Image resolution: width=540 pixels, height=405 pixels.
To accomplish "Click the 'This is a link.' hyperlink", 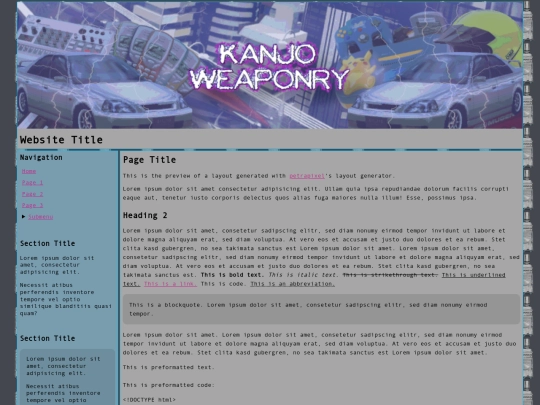I will [170, 284].
